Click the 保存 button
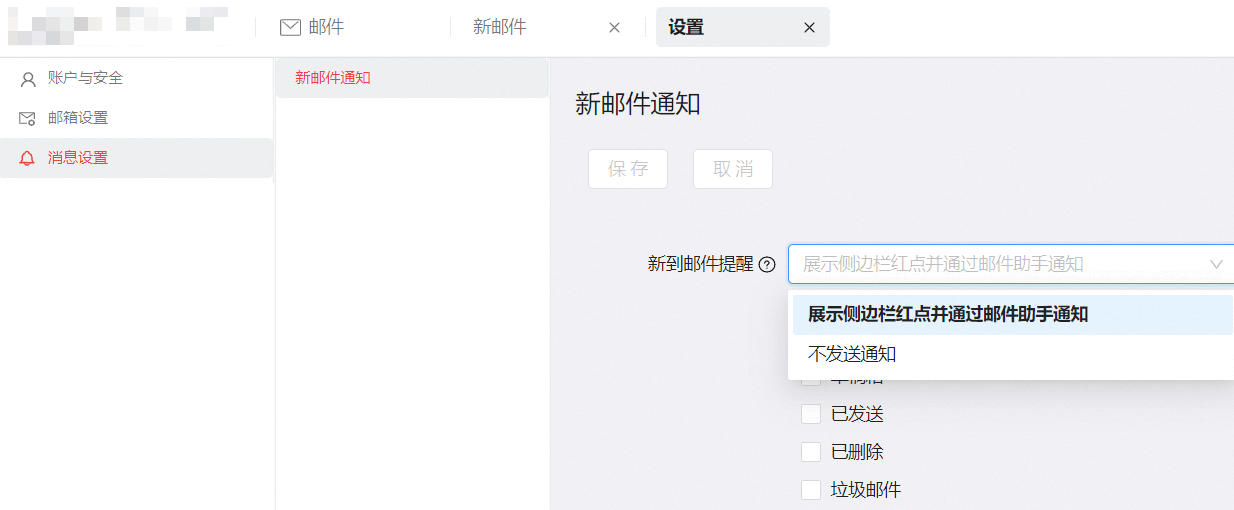This screenshot has height=510, width=1234. tap(628, 169)
